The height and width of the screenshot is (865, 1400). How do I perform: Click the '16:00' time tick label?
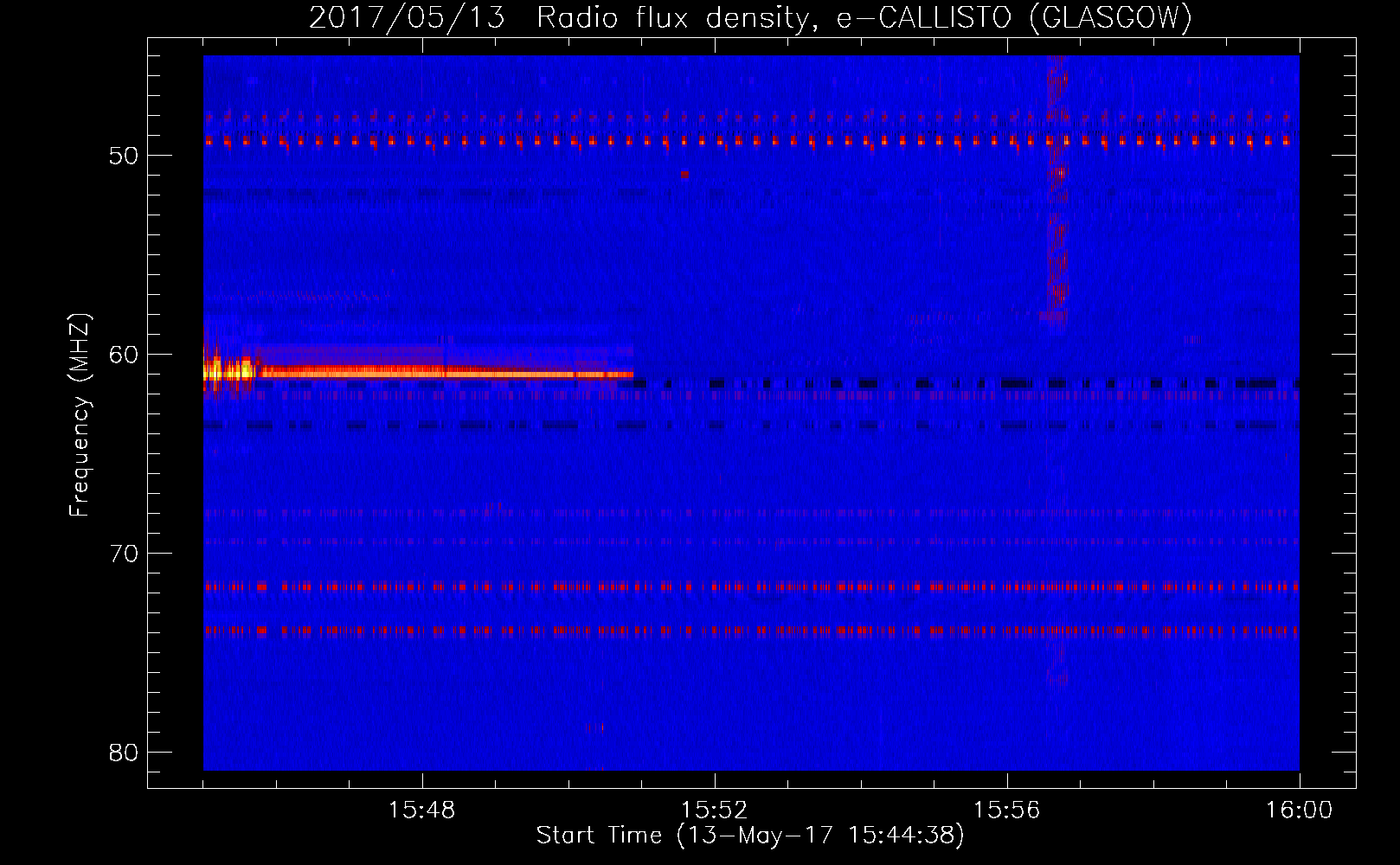[1299, 811]
